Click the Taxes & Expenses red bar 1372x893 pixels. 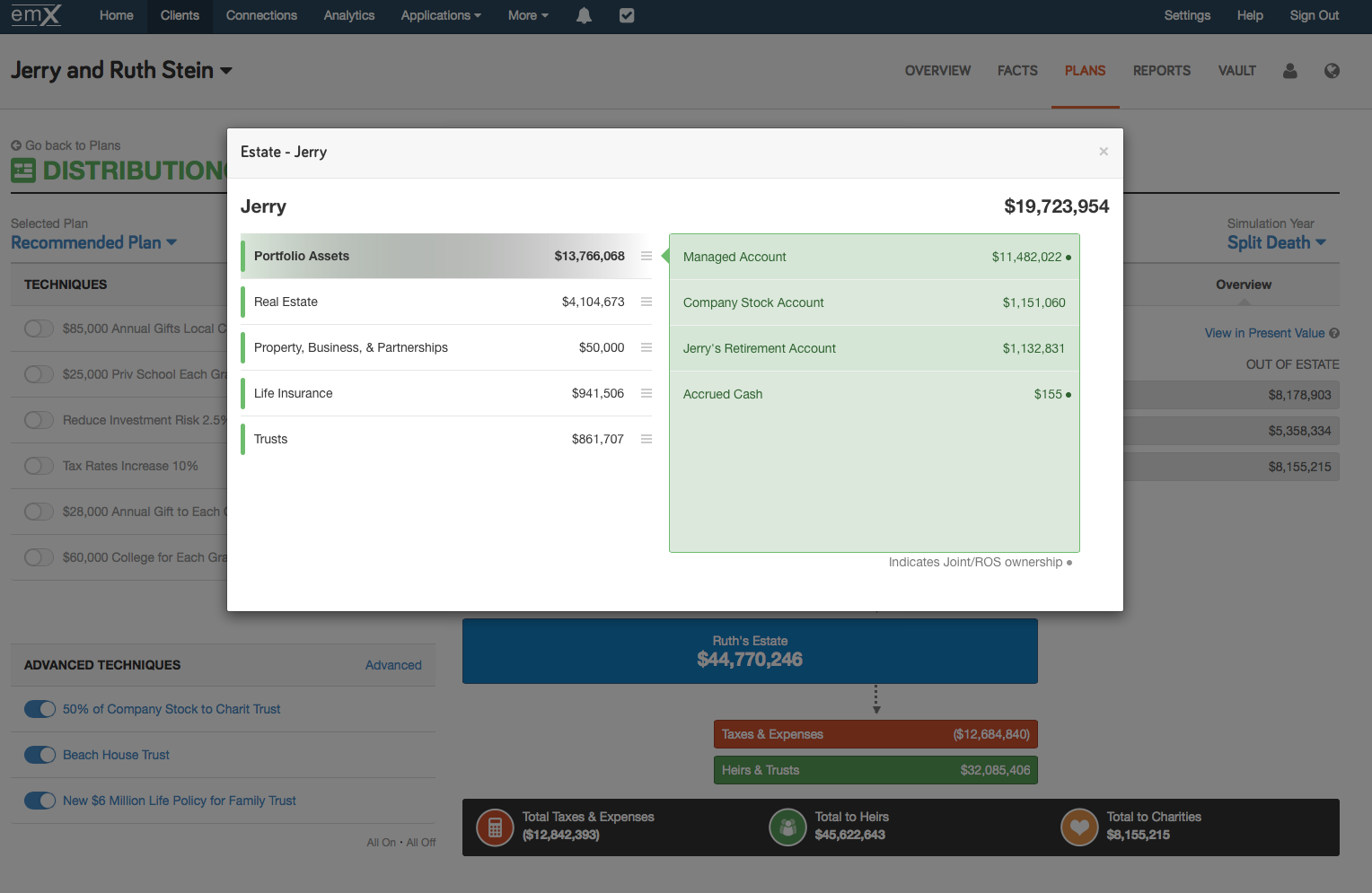(x=875, y=734)
